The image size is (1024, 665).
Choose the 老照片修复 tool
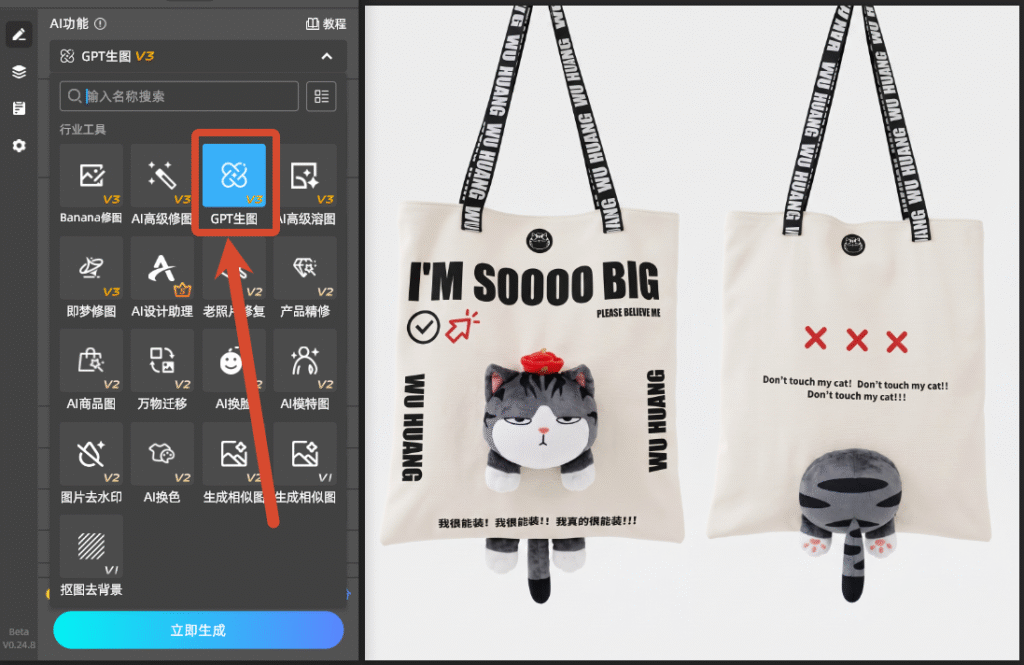point(234,278)
